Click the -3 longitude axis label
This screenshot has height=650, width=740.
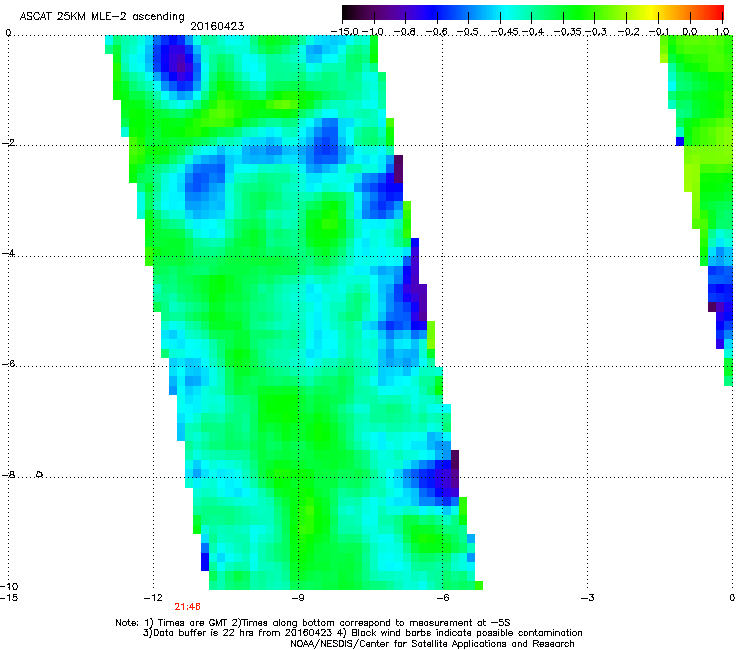[587, 598]
